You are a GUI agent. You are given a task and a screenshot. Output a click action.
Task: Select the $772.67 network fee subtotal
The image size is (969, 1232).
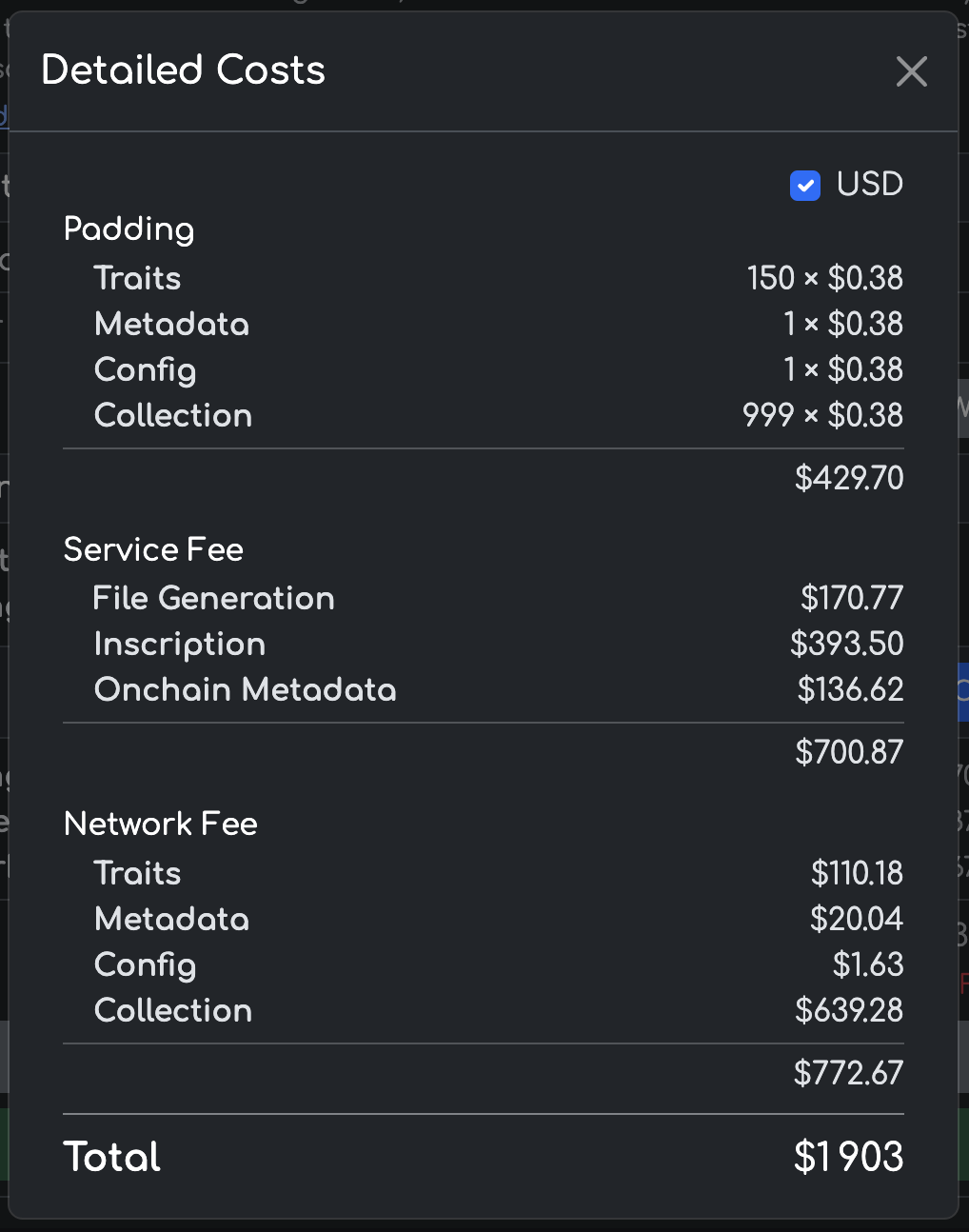[848, 1073]
